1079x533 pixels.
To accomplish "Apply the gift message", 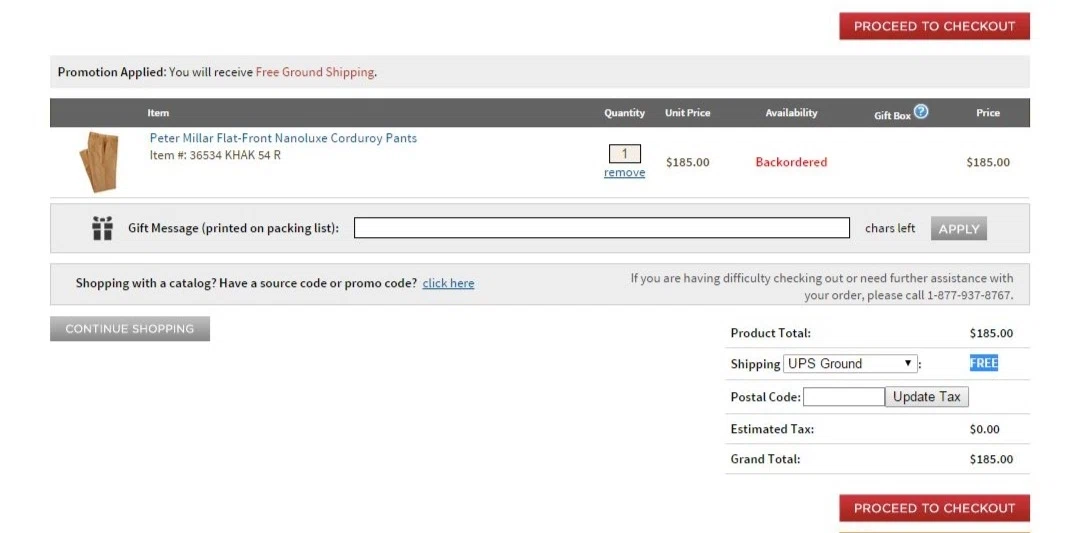I will click(959, 229).
